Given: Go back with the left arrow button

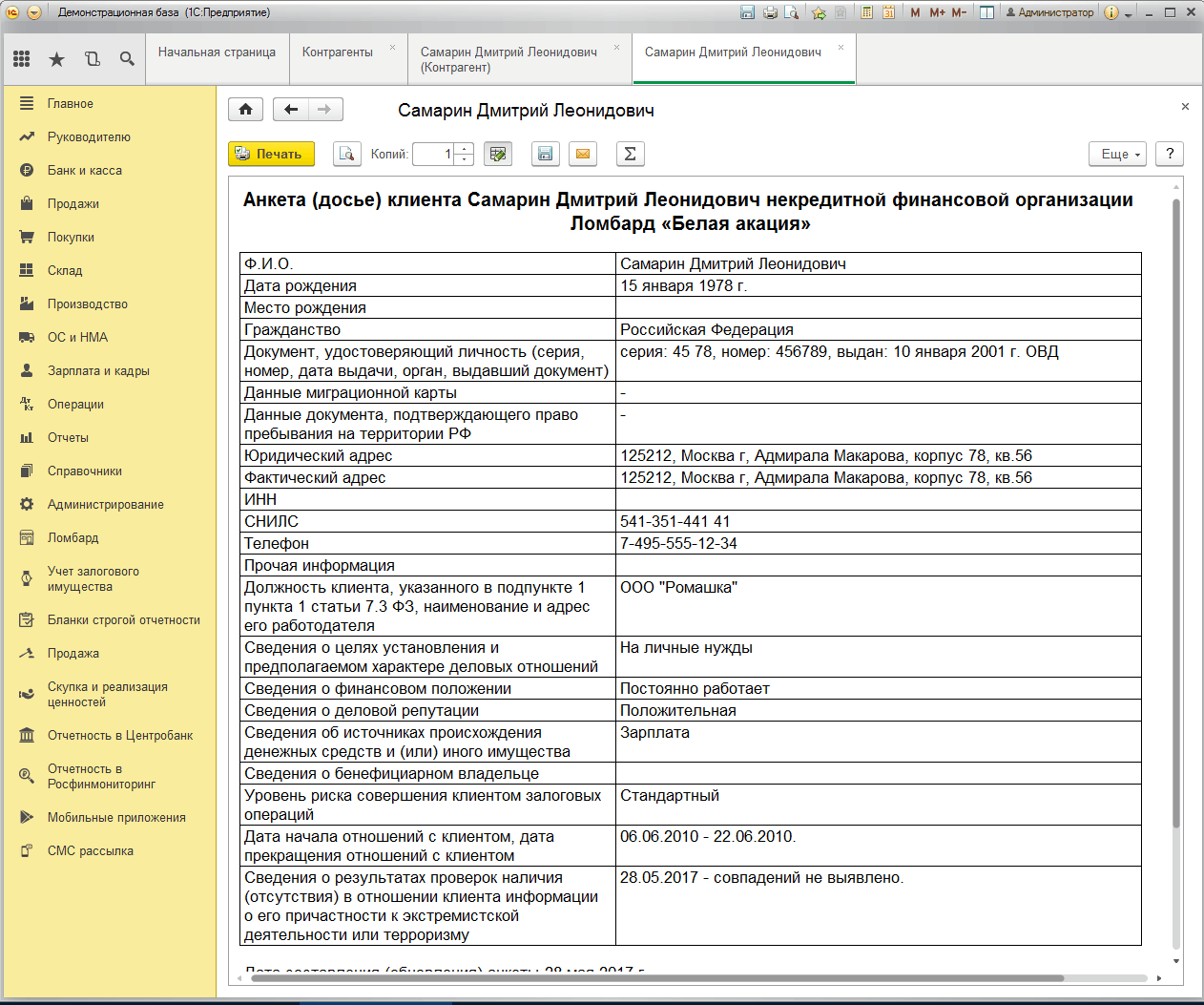Looking at the screenshot, I should tap(291, 110).
